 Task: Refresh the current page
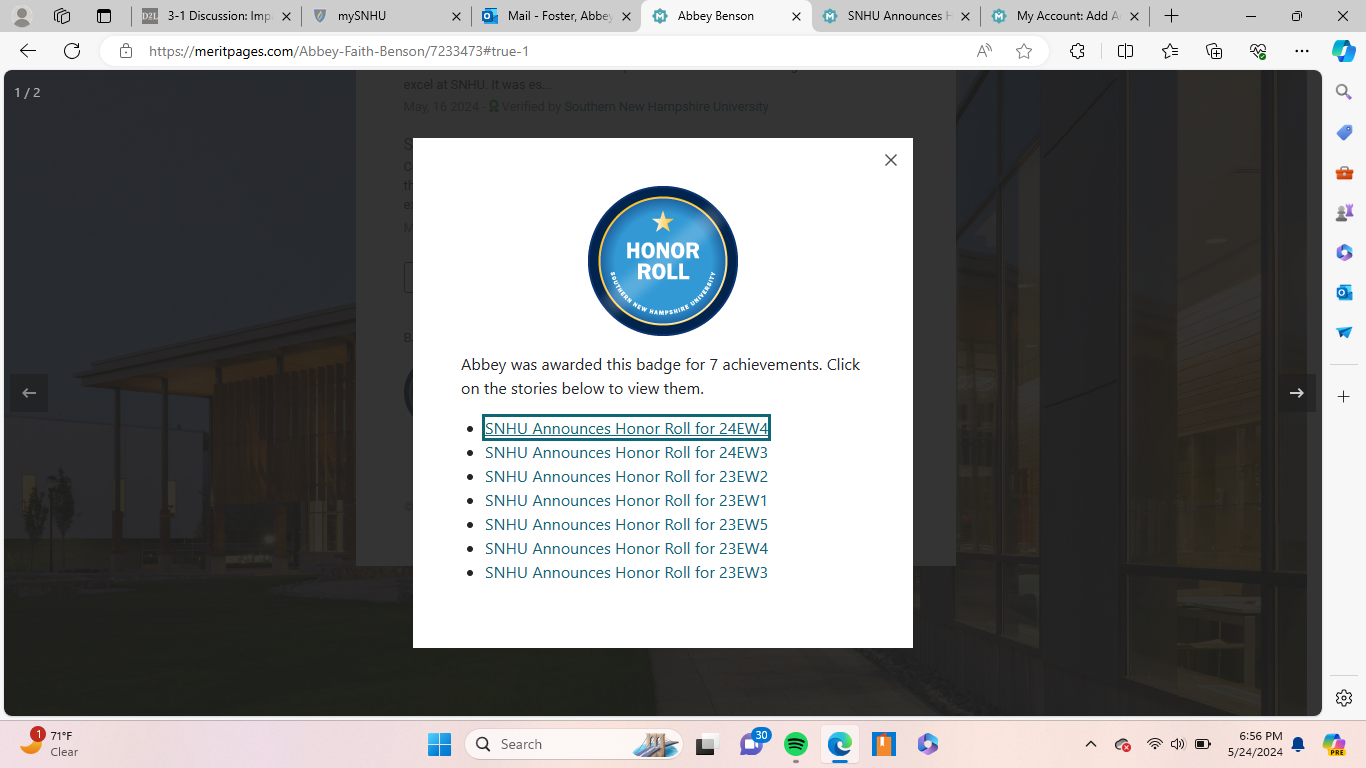coord(72,51)
